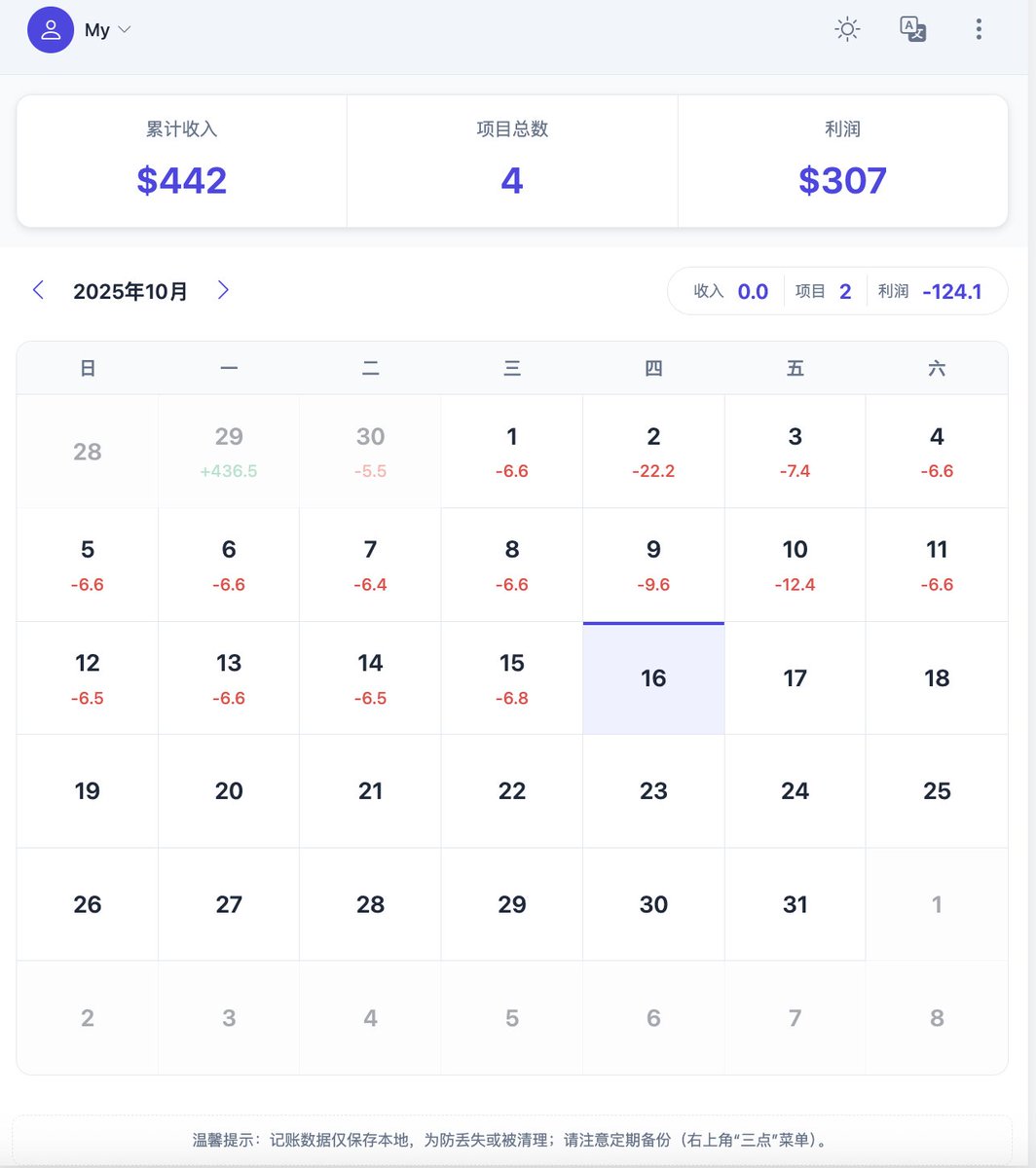The width and height of the screenshot is (1036, 1168).
Task: Open the three-dot more options menu
Action: pyautogui.click(x=979, y=29)
